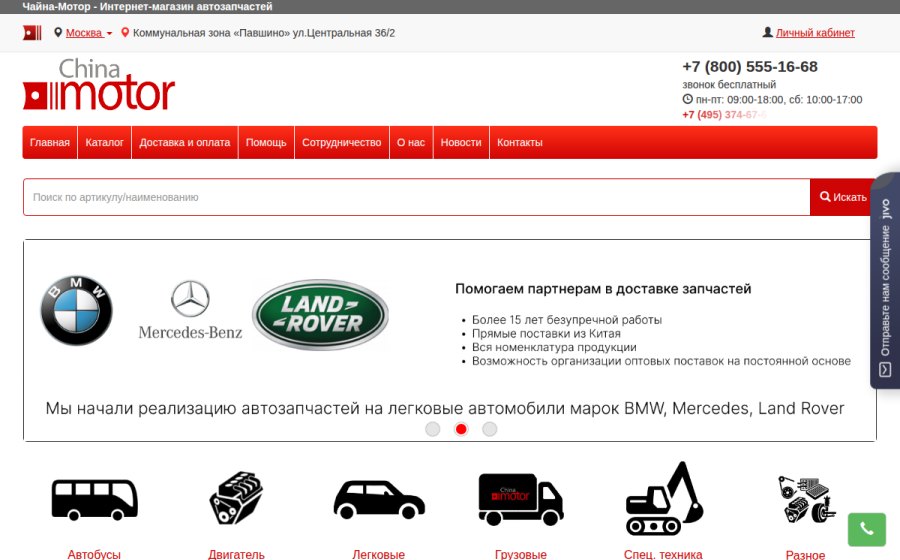Click the Искать search button
Screen dimensions: 900x560
pos(843,197)
